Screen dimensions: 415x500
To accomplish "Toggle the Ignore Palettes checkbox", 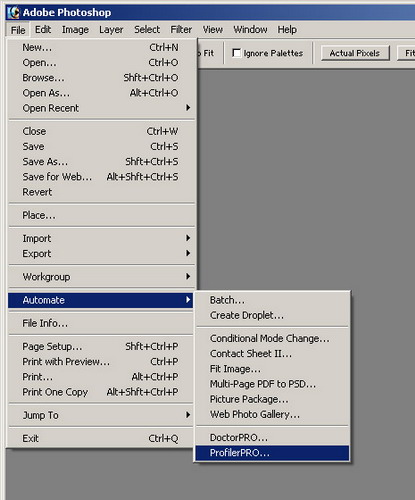I will [236, 53].
